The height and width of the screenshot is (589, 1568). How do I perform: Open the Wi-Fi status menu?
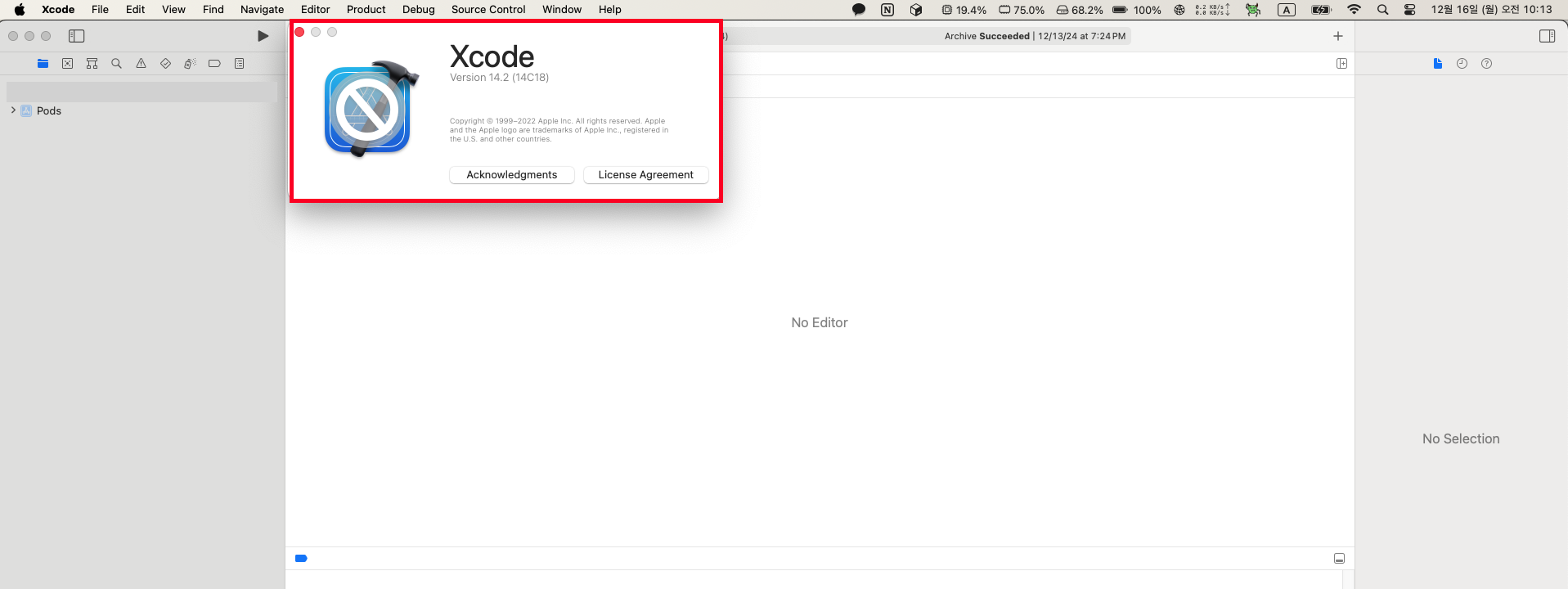[x=1354, y=10]
